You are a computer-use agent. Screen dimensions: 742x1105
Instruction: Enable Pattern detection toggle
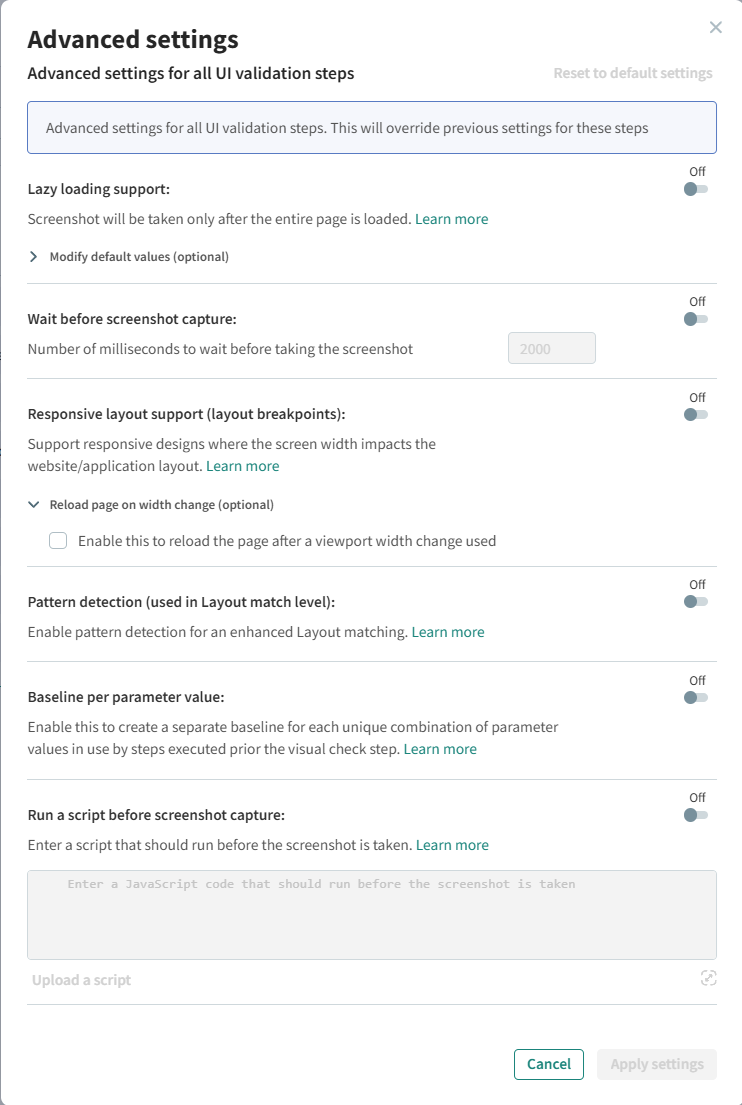click(696, 602)
